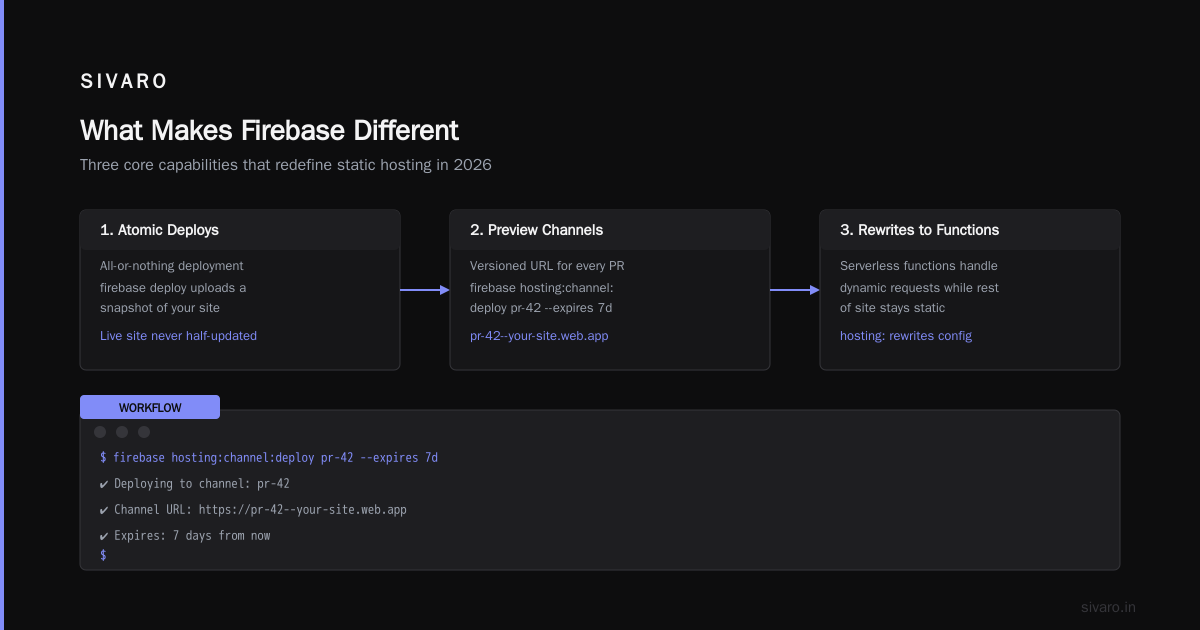Click 'of site stays static' text

pyautogui.click(x=892, y=308)
